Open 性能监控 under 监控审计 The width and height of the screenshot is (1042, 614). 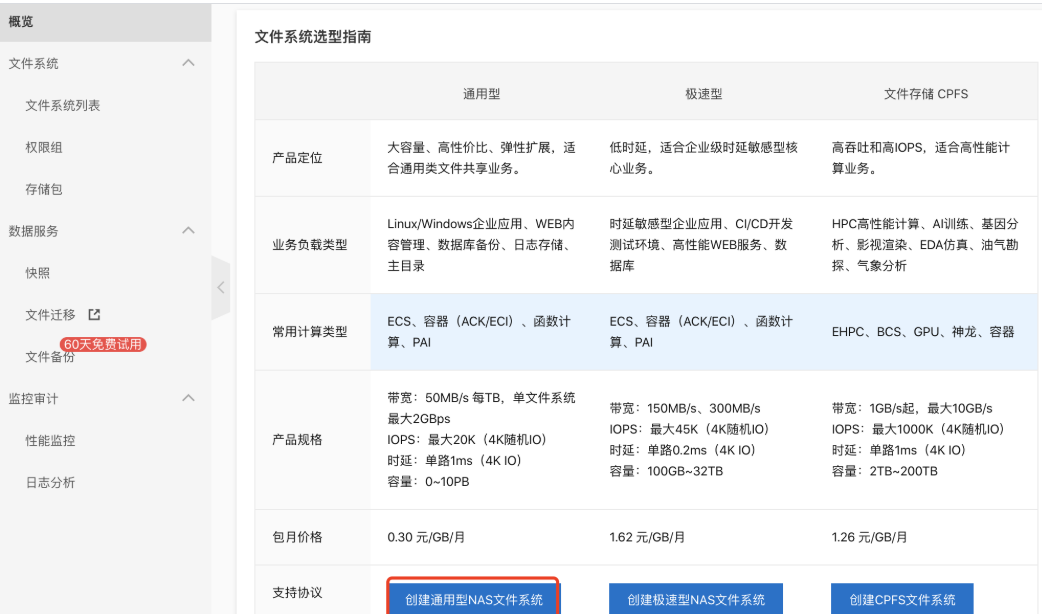50,440
